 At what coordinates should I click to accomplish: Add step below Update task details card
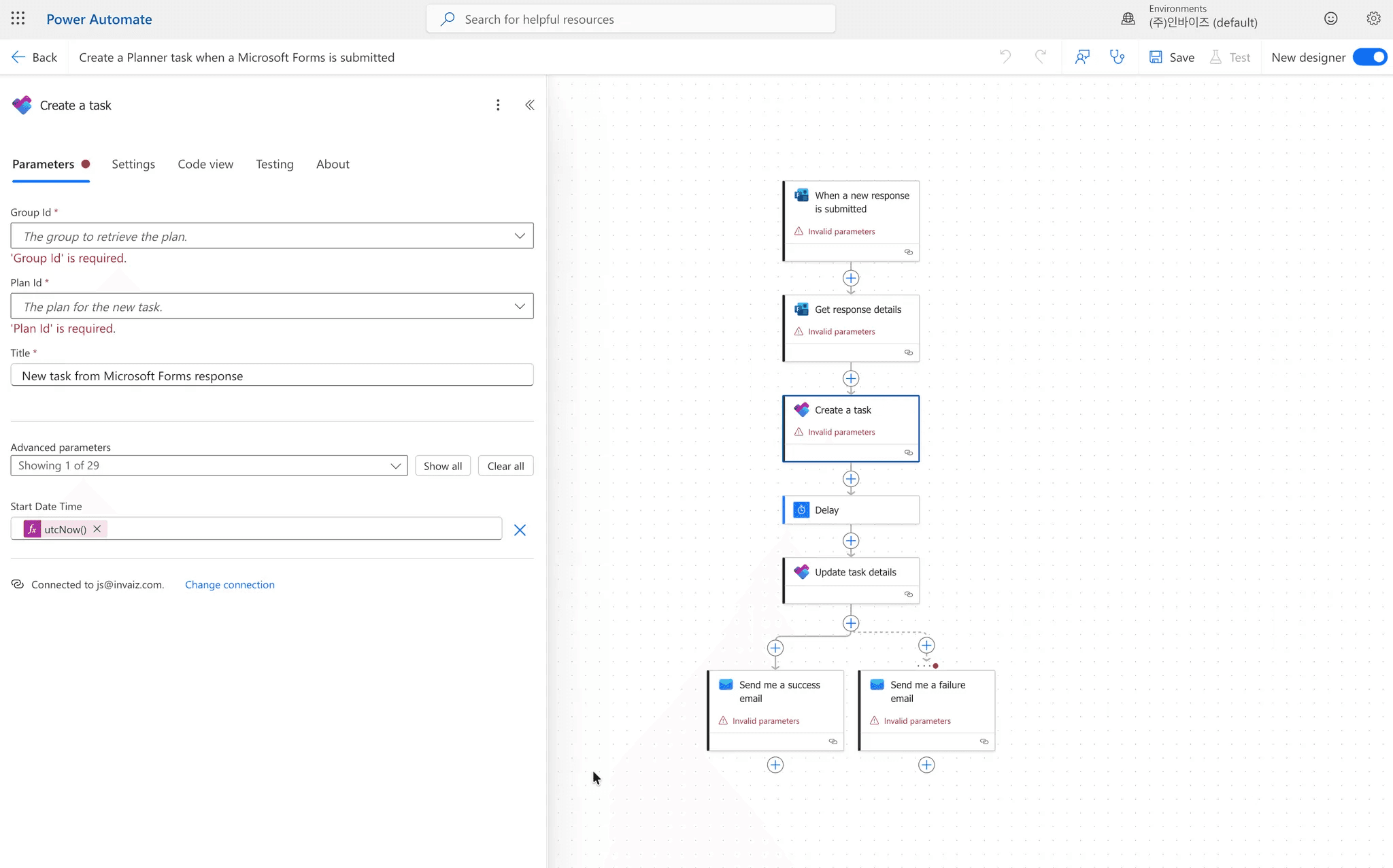(851, 623)
